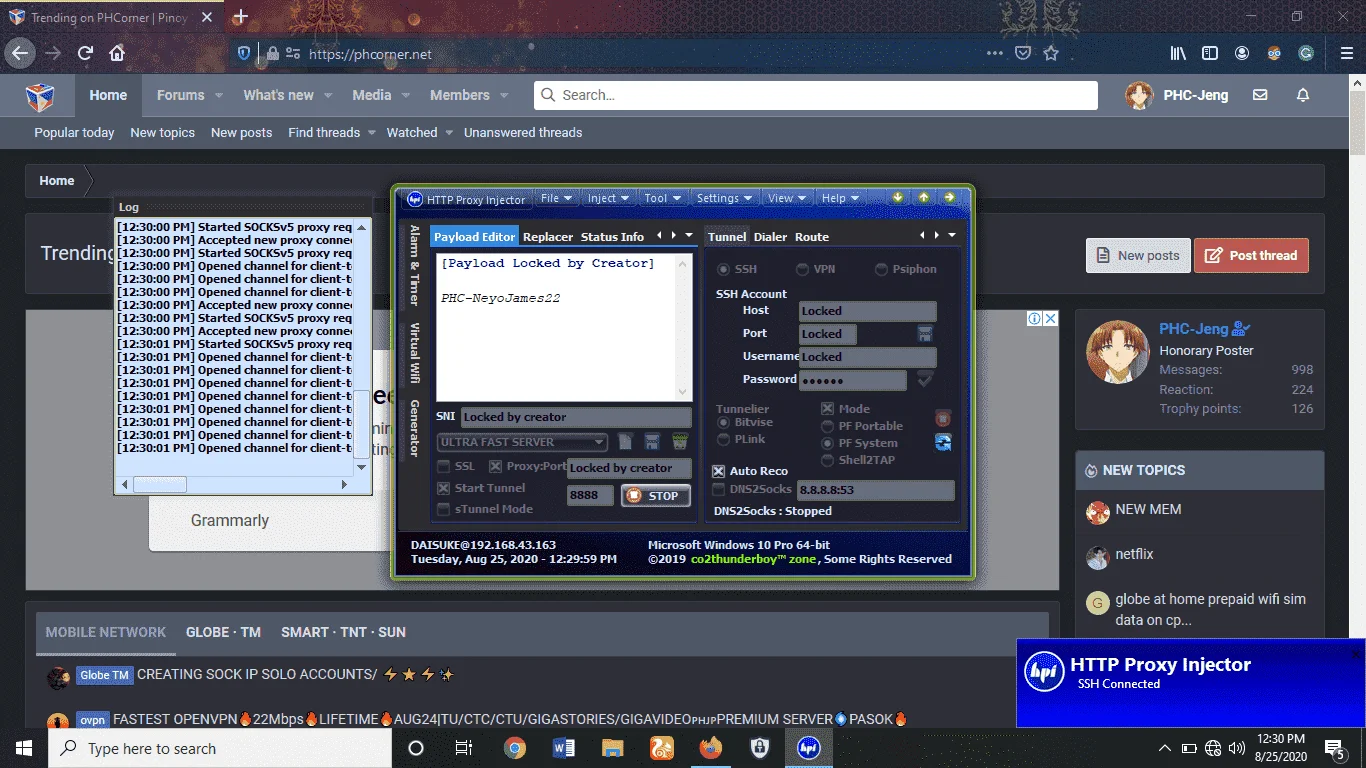The height and width of the screenshot is (768, 1366).
Task: Click the checkmark icon next to the Password field
Action: pos(925,379)
